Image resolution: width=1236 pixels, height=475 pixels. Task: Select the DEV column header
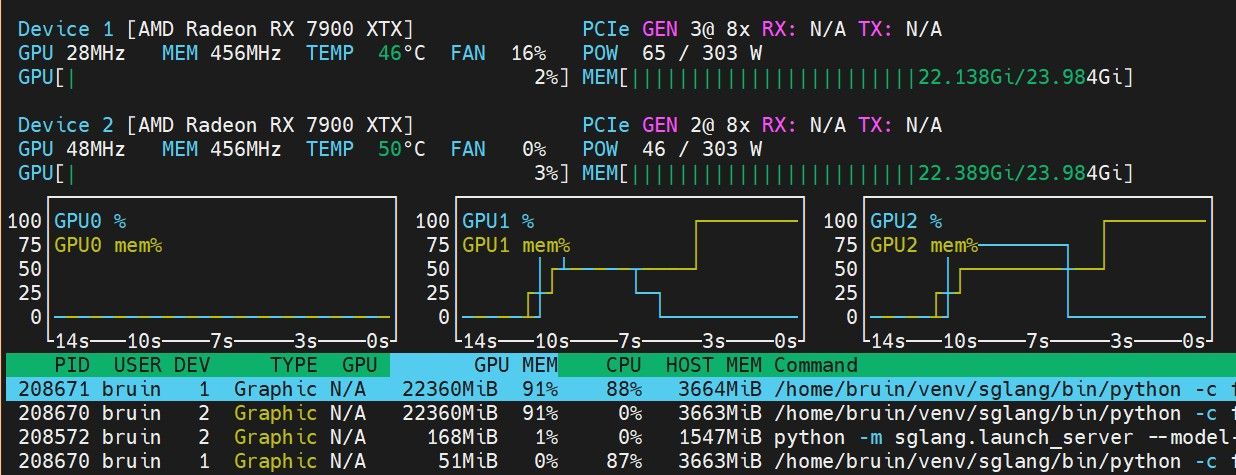[192, 365]
